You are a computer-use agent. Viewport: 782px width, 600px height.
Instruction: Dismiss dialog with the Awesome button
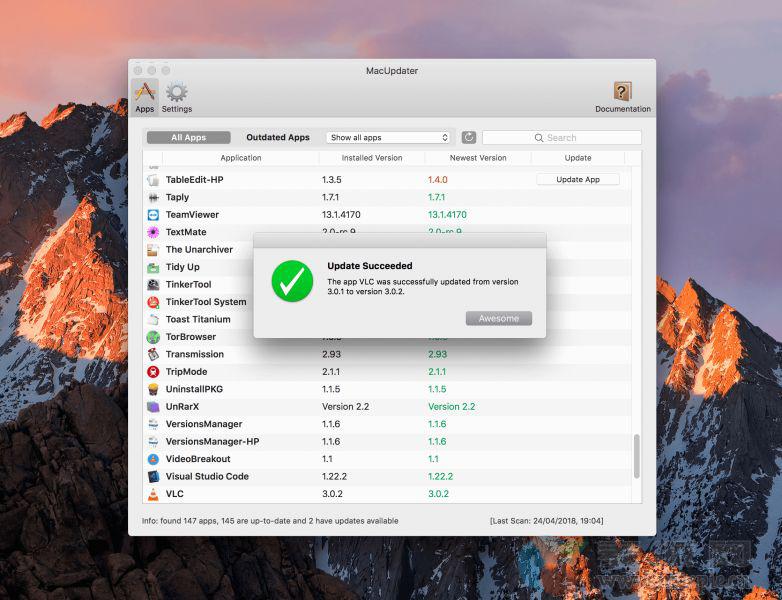tap(498, 318)
